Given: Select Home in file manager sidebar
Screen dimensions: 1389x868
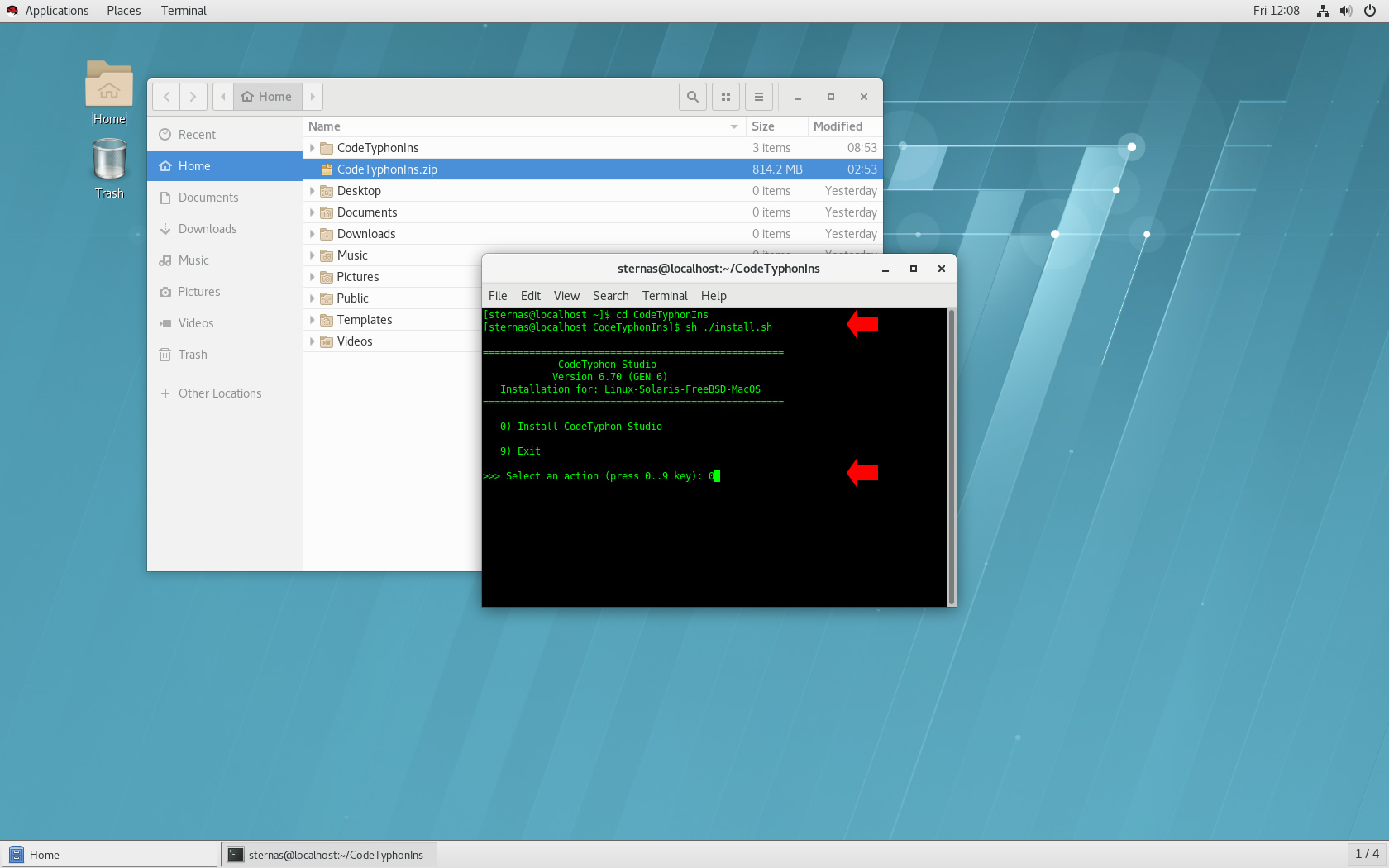Looking at the screenshot, I should [x=225, y=166].
